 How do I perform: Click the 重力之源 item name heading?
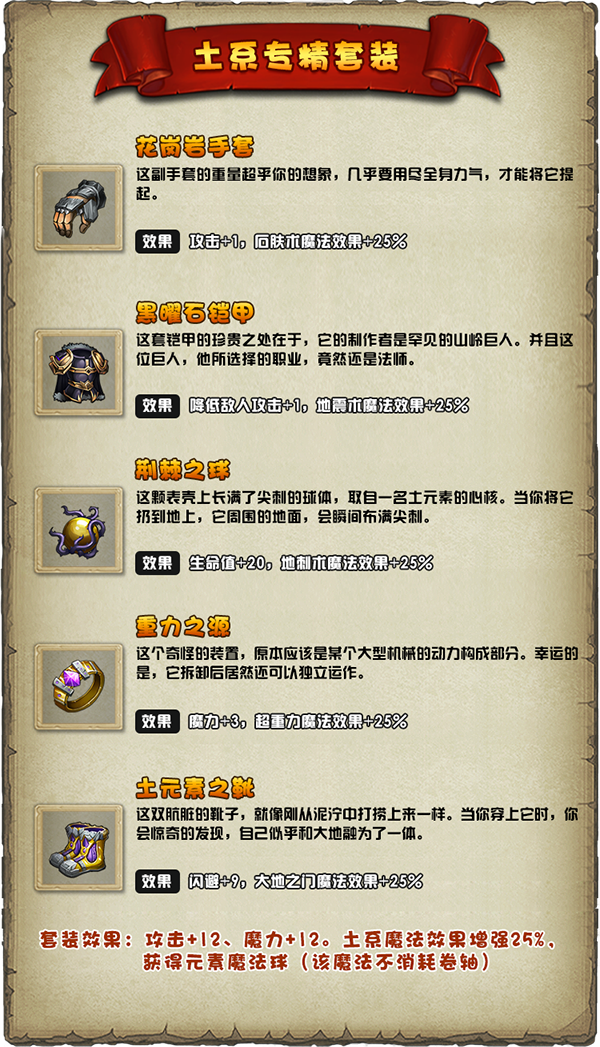pyautogui.click(x=183, y=627)
